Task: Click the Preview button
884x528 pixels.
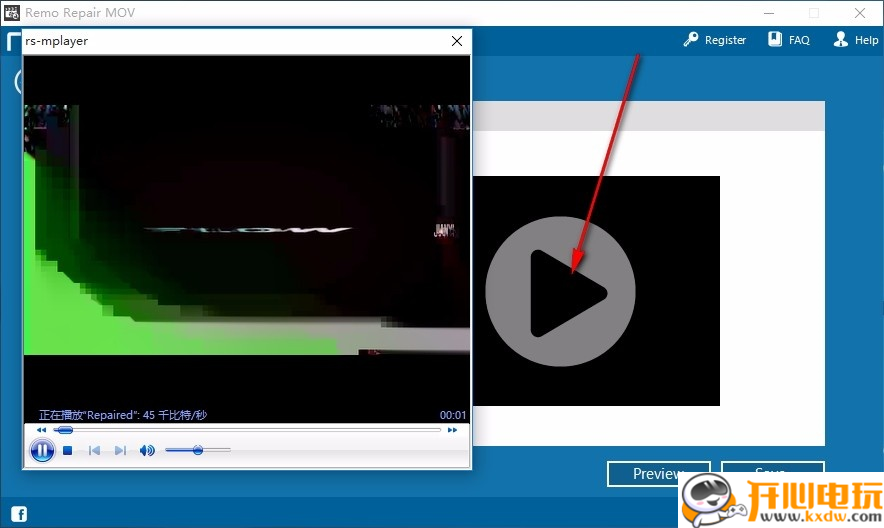Action: pyautogui.click(x=658, y=473)
